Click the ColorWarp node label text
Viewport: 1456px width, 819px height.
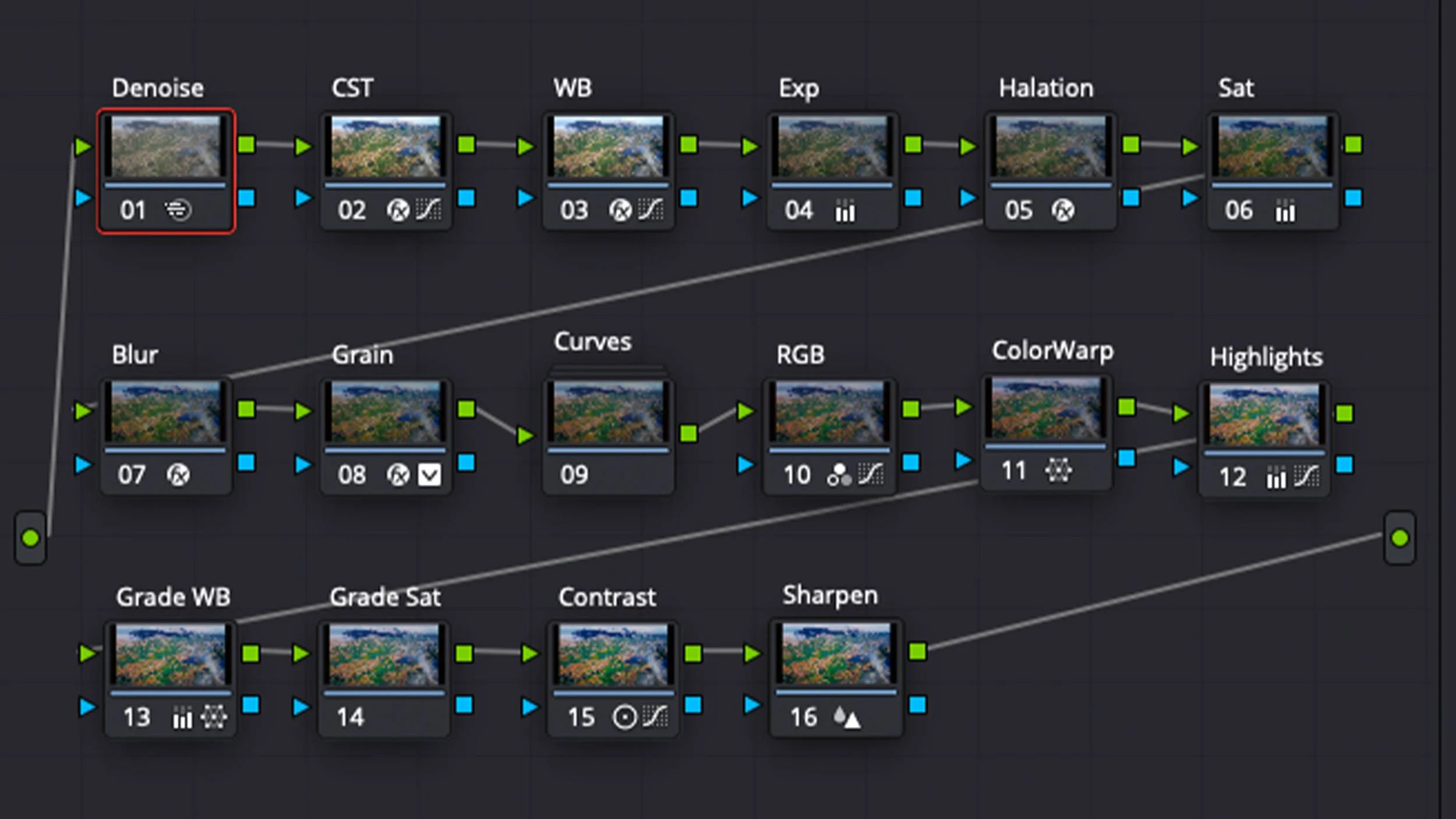pyautogui.click(x=1053, y=351)
